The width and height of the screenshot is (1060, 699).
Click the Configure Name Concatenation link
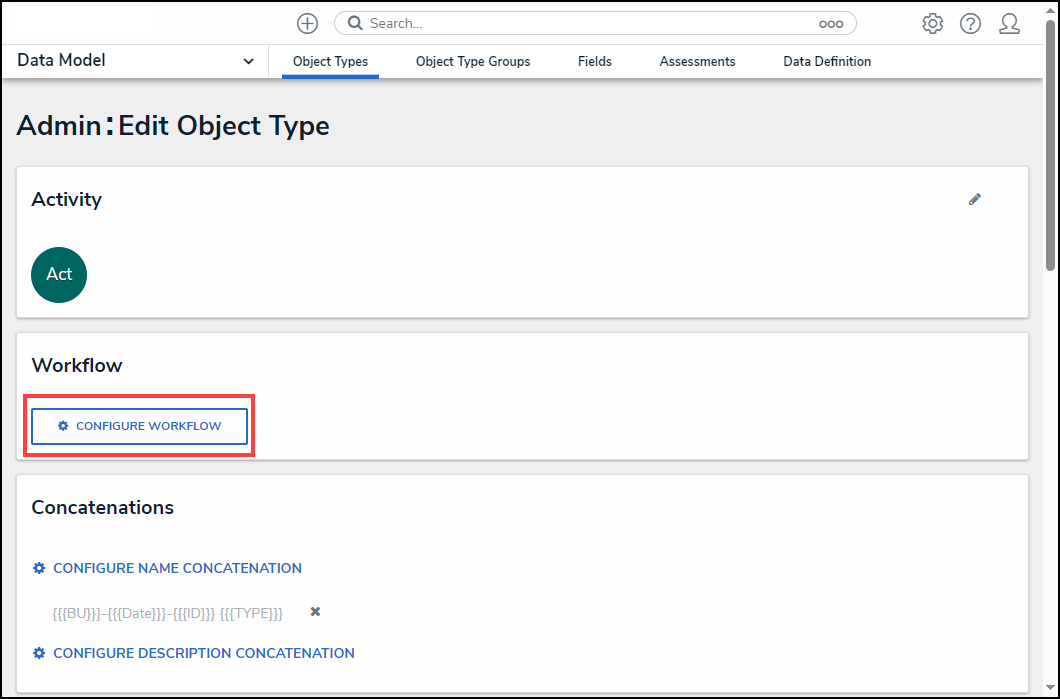[176, 568]
